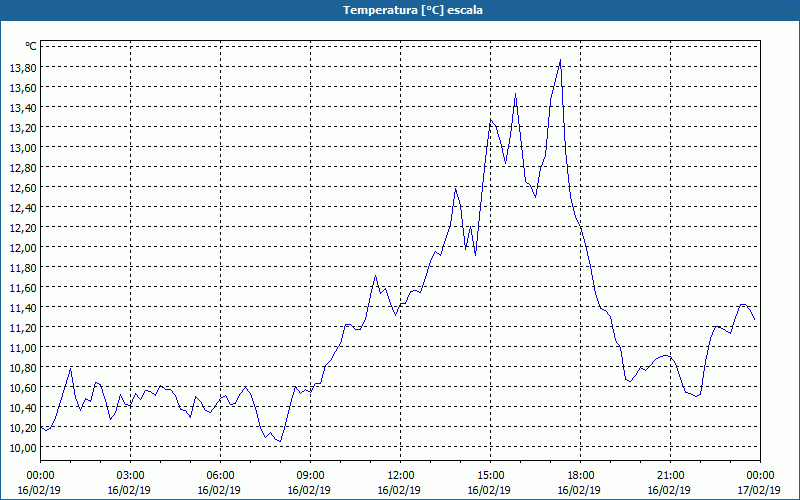The height and width of the screenshot is (500, 800).
Task: Click the 12,60 y-axis label
Action: coord(23,187)
